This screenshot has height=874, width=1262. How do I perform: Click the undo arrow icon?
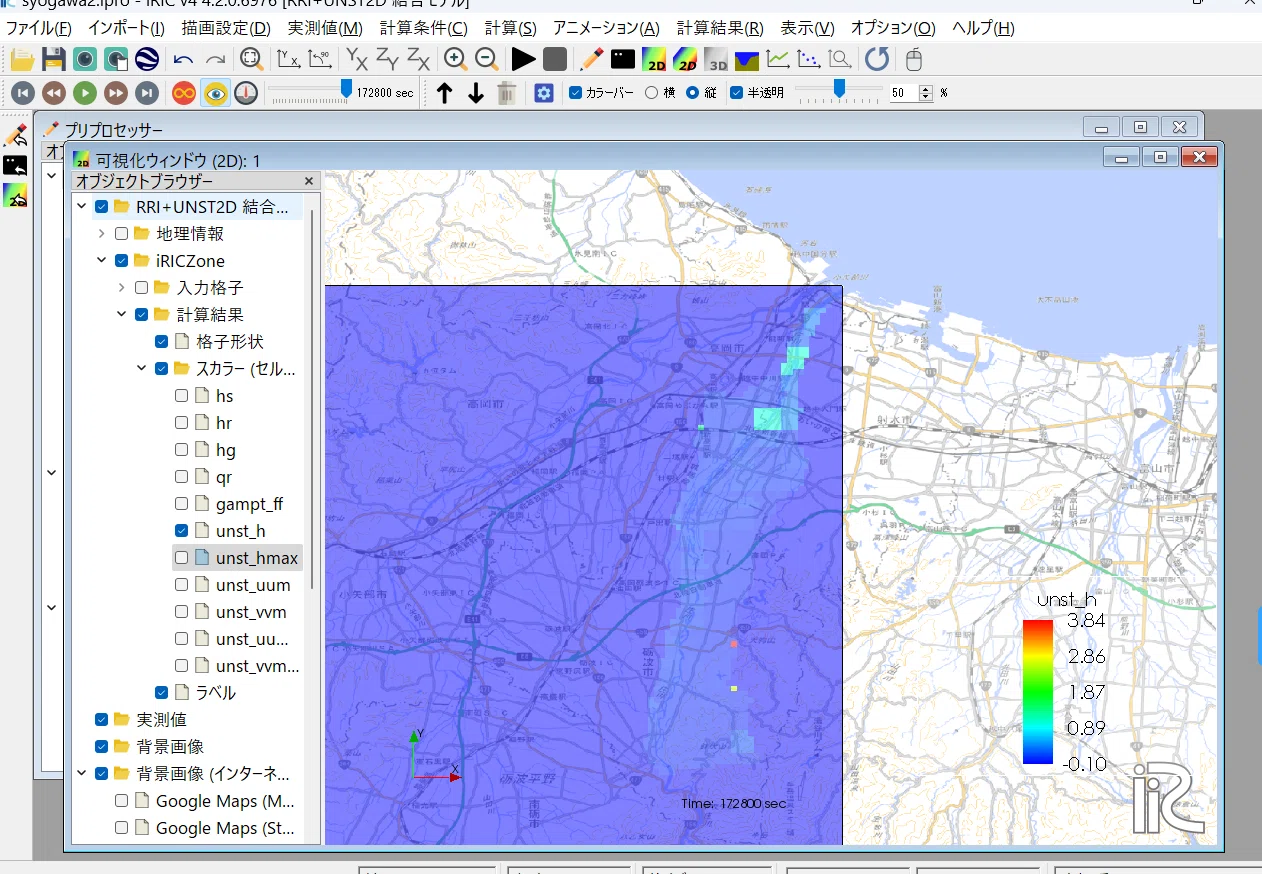pos(183,60)
